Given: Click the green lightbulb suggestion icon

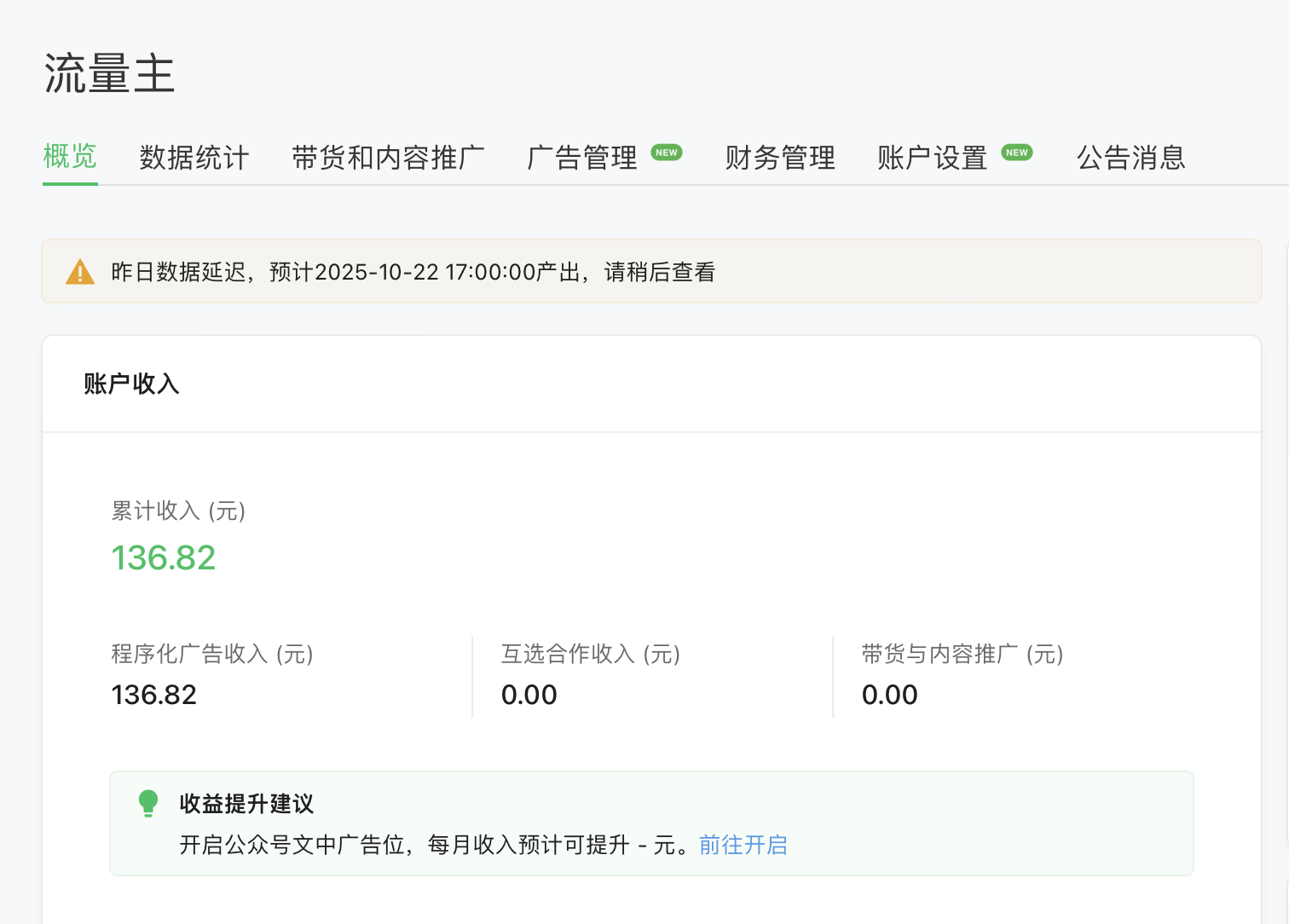Looking at the screenshot, I should point(148,803).
